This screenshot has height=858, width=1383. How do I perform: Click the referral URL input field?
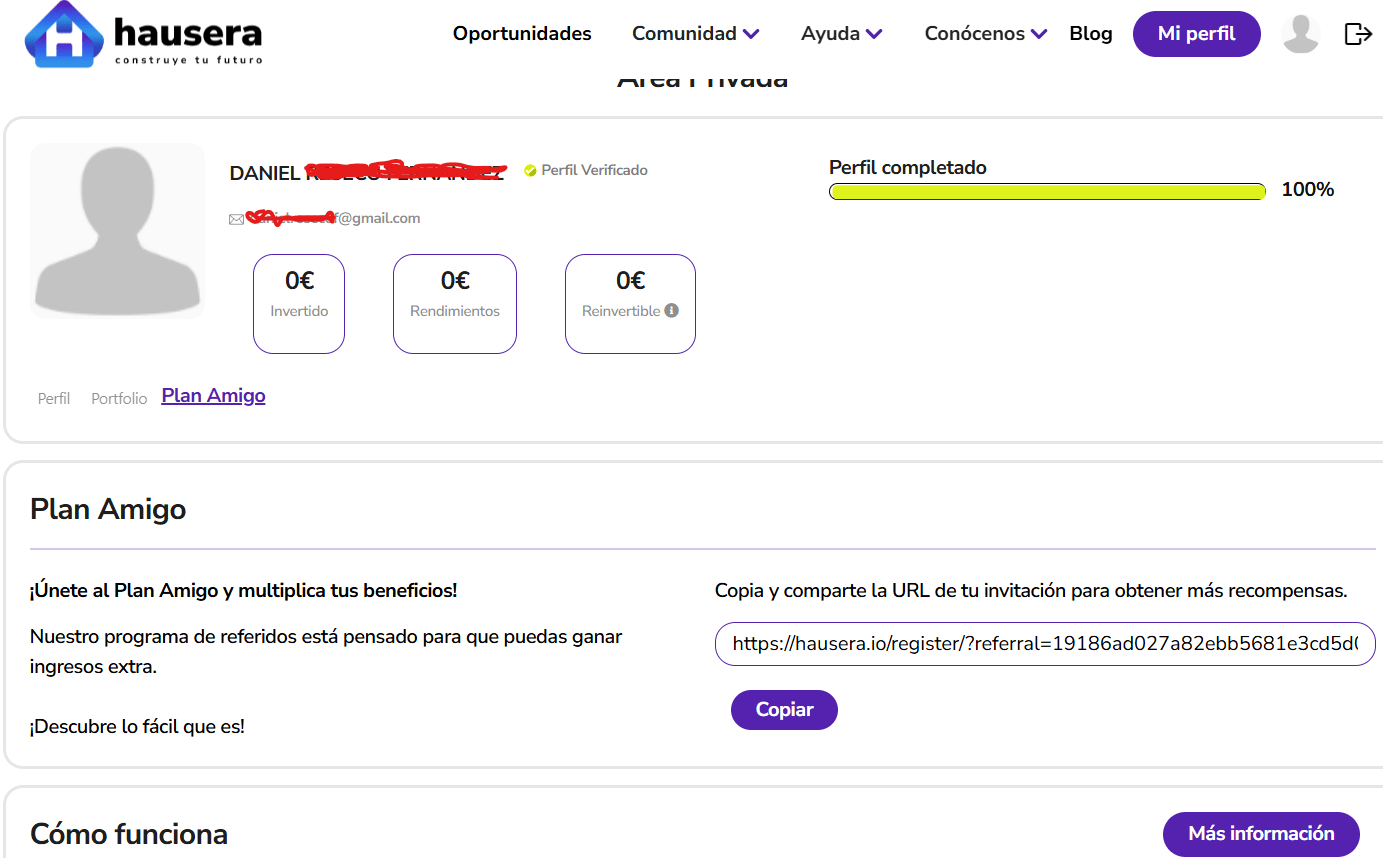pos(1045,644)
